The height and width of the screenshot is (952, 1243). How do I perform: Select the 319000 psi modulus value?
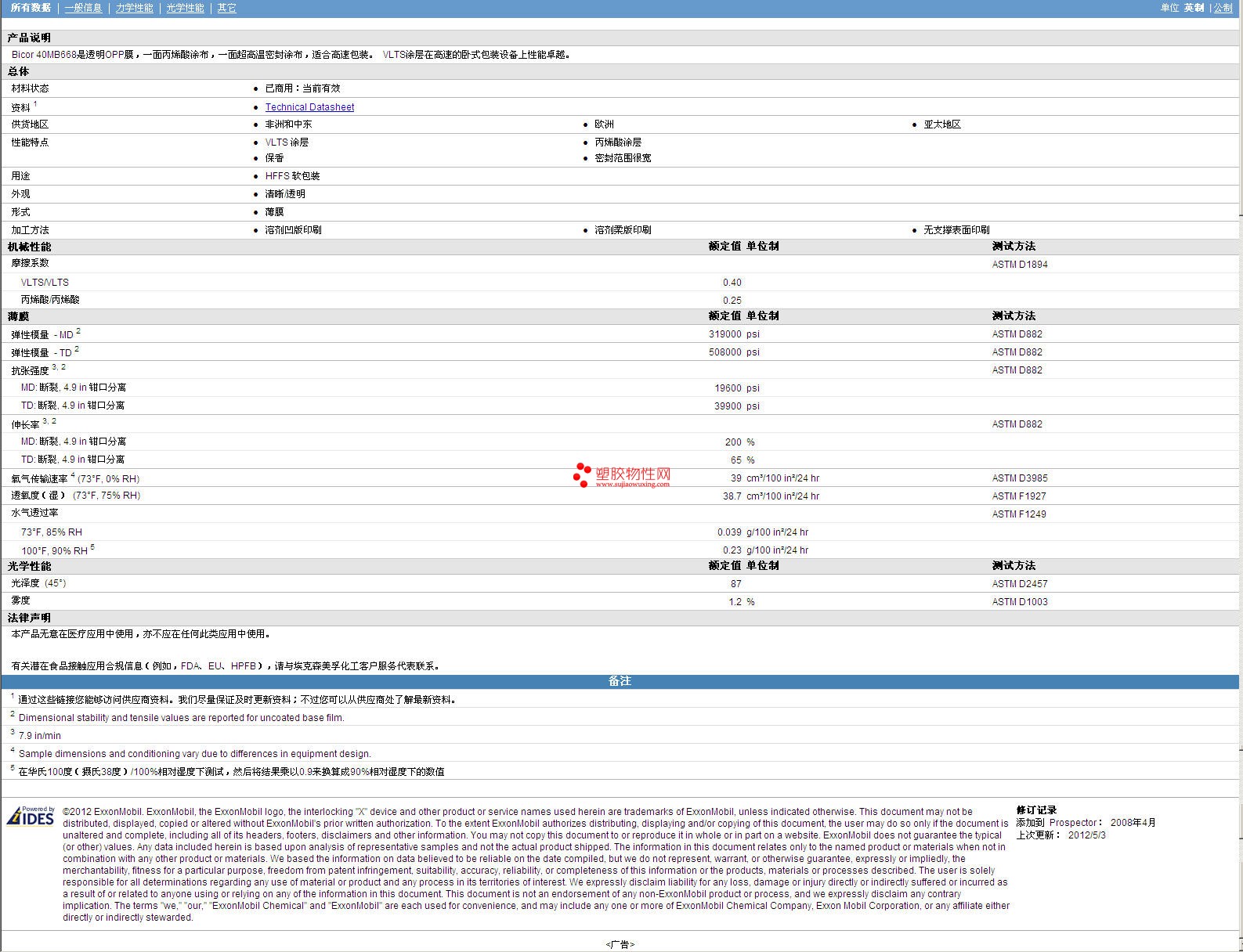point(734,334)
